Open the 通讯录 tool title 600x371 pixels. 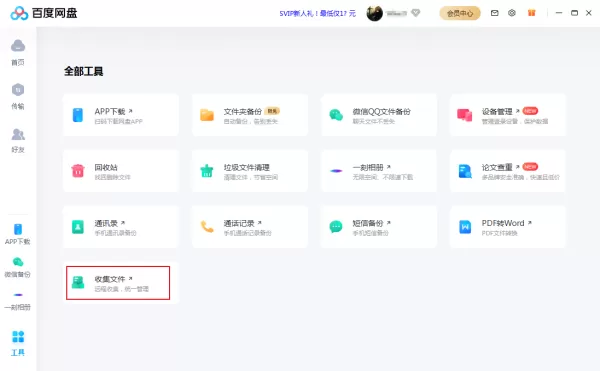click(x=106, y=223)
